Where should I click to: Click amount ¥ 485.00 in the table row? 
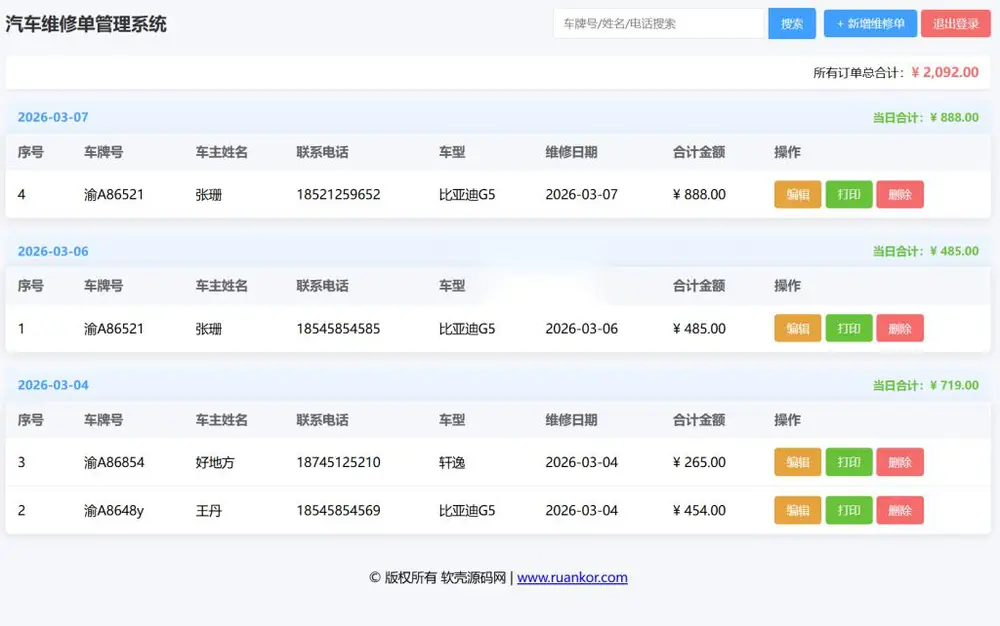(699, 329)
